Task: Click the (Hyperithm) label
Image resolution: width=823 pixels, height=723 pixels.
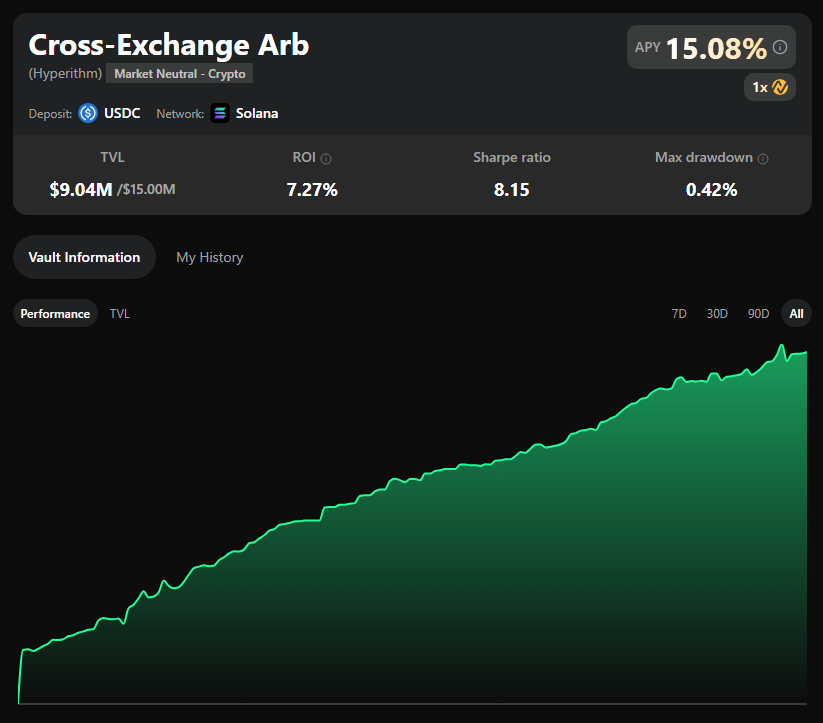Action: coord(65,73)
